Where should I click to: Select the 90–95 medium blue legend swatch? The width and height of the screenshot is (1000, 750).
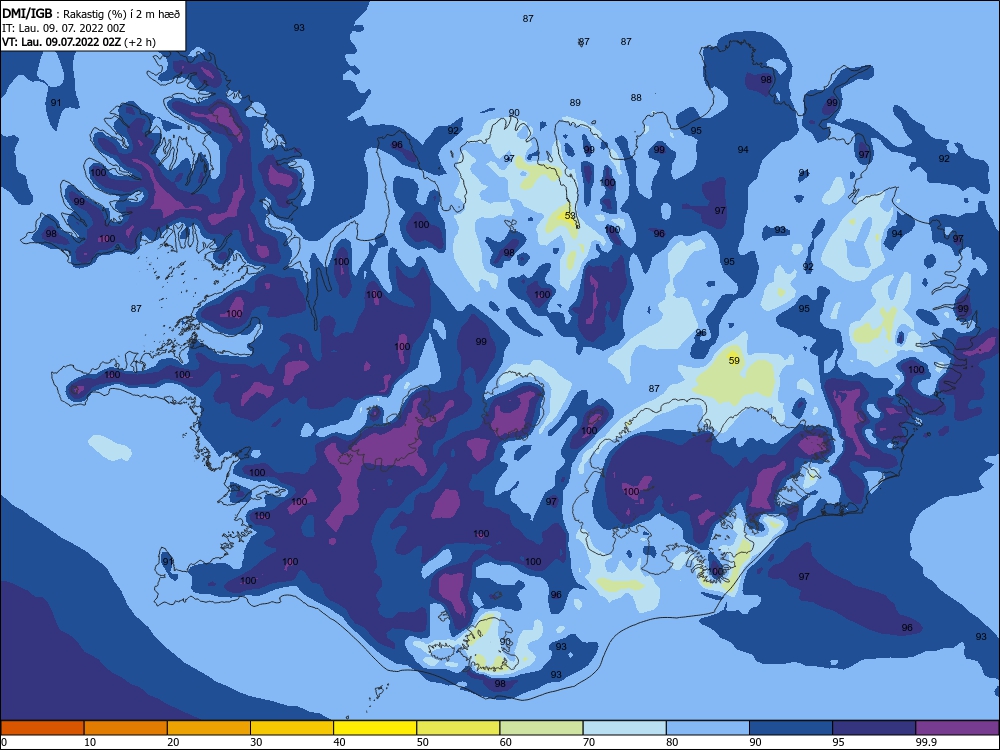coord(791,728)
